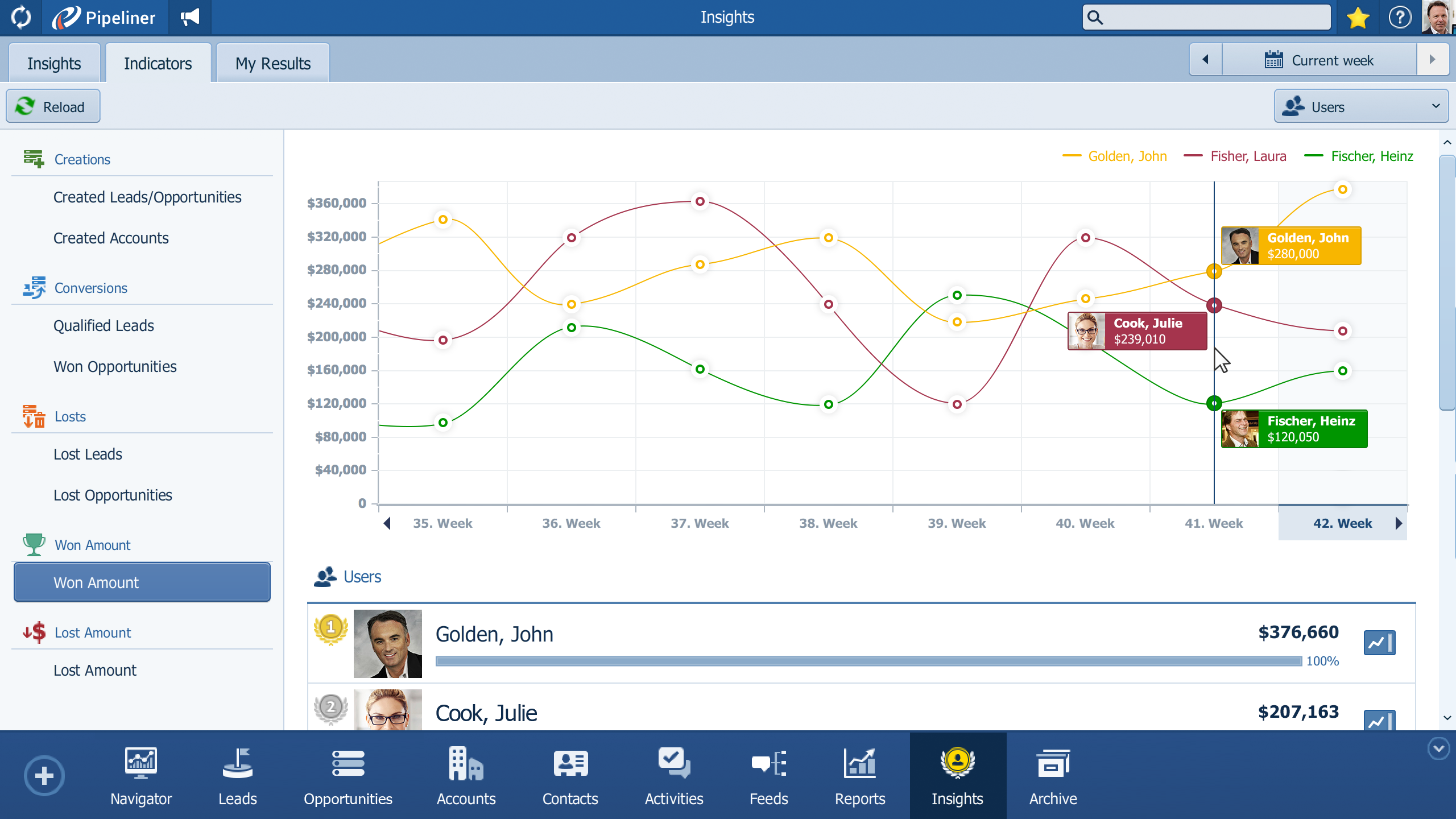Click Golden, John's 100% progress bar
Screen dimensions: 1456x819
pyautogui.click(x=868, y=661)
